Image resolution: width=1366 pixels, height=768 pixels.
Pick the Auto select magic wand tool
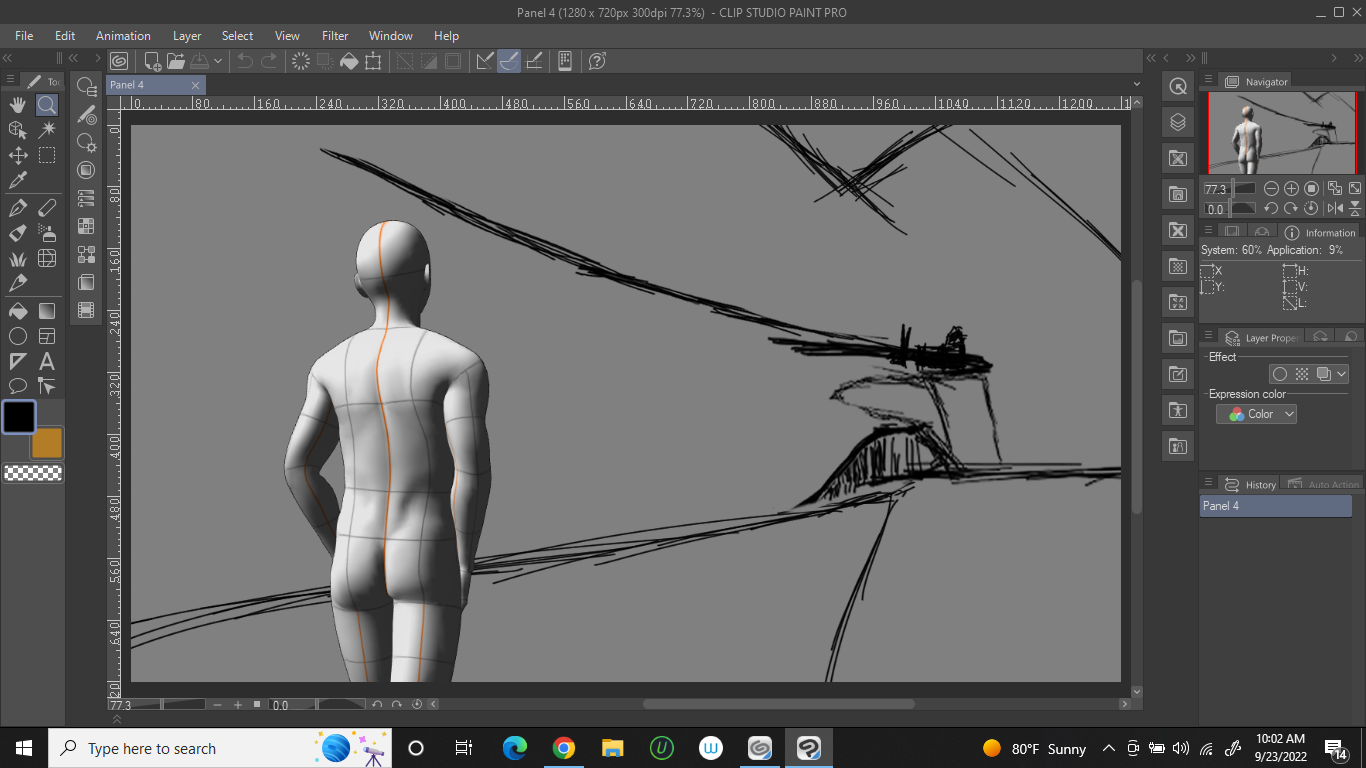click(47, 130)
